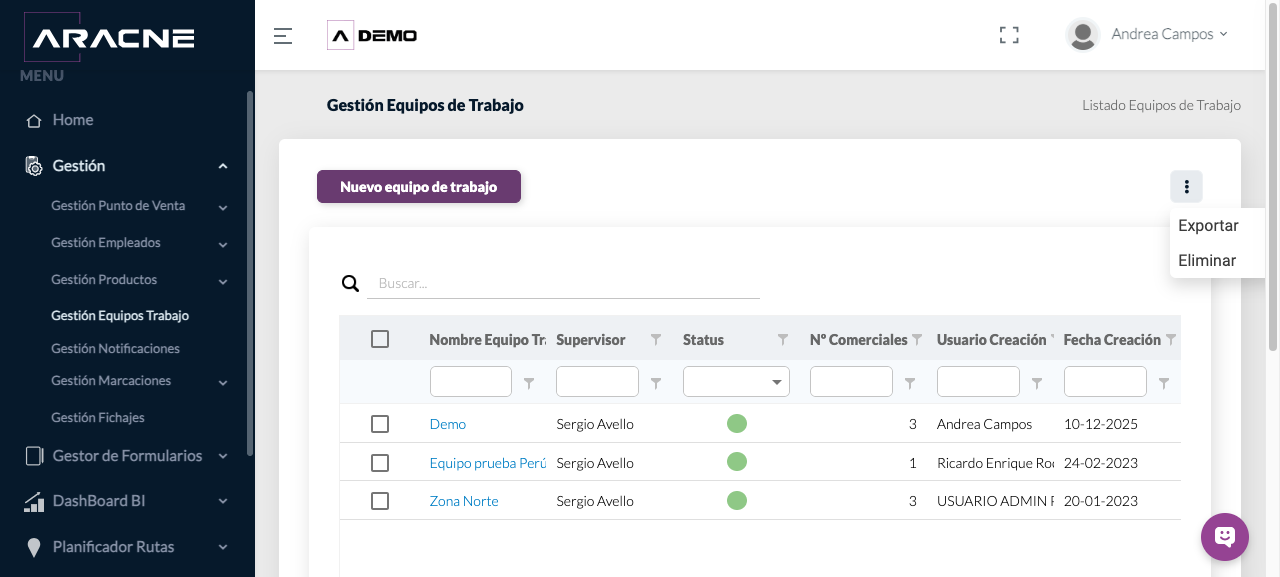This screenshot has height=577, width=1280.
Task: Click the Buscar search field
Action: (x=563, y=283)
